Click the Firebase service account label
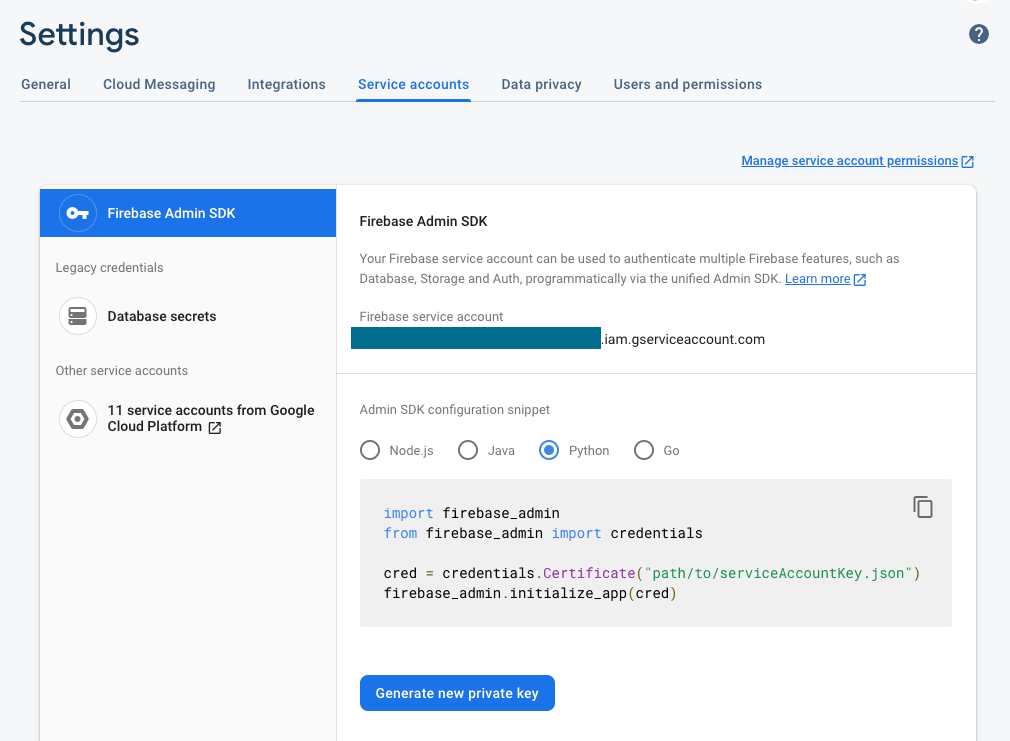The width and height of the screenshot is (1010, 741). [x=432, y=317]
